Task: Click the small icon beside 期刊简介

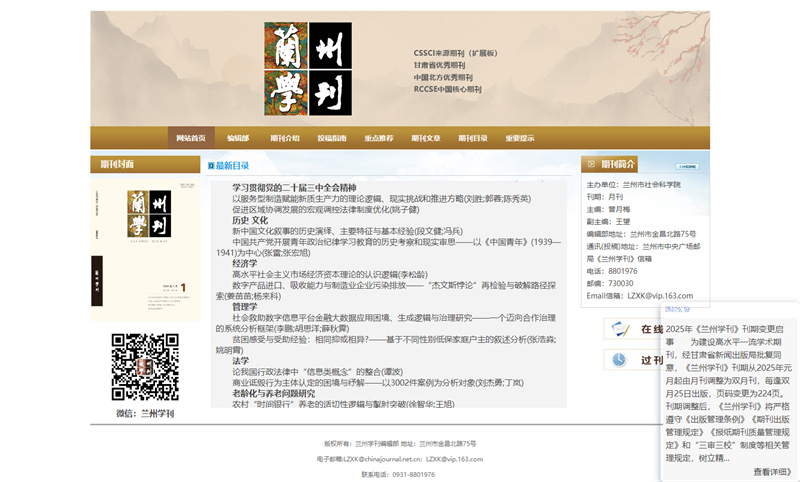Action: pyautogui.click(x=590, y=164)
